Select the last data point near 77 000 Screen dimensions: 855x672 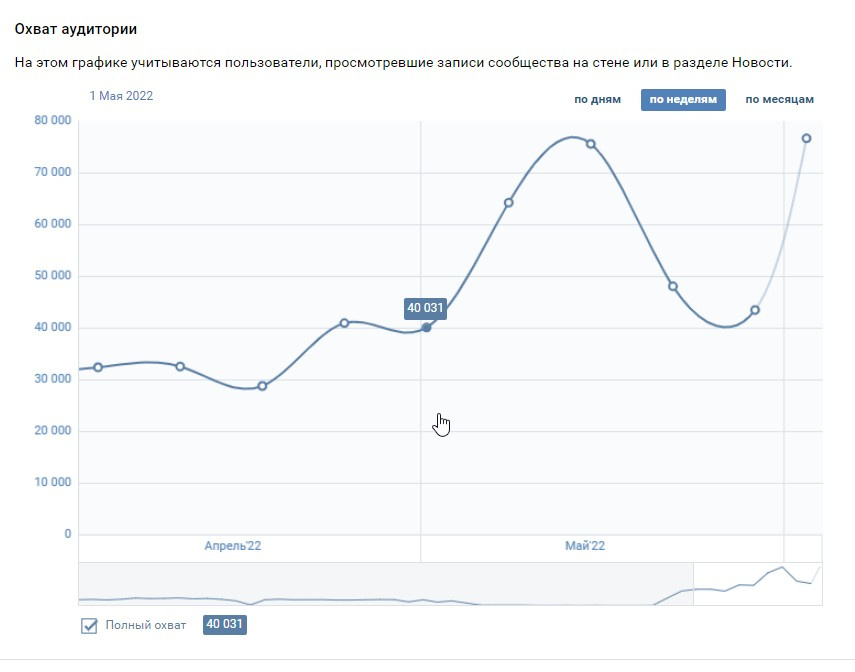click(x=806, y=139)
